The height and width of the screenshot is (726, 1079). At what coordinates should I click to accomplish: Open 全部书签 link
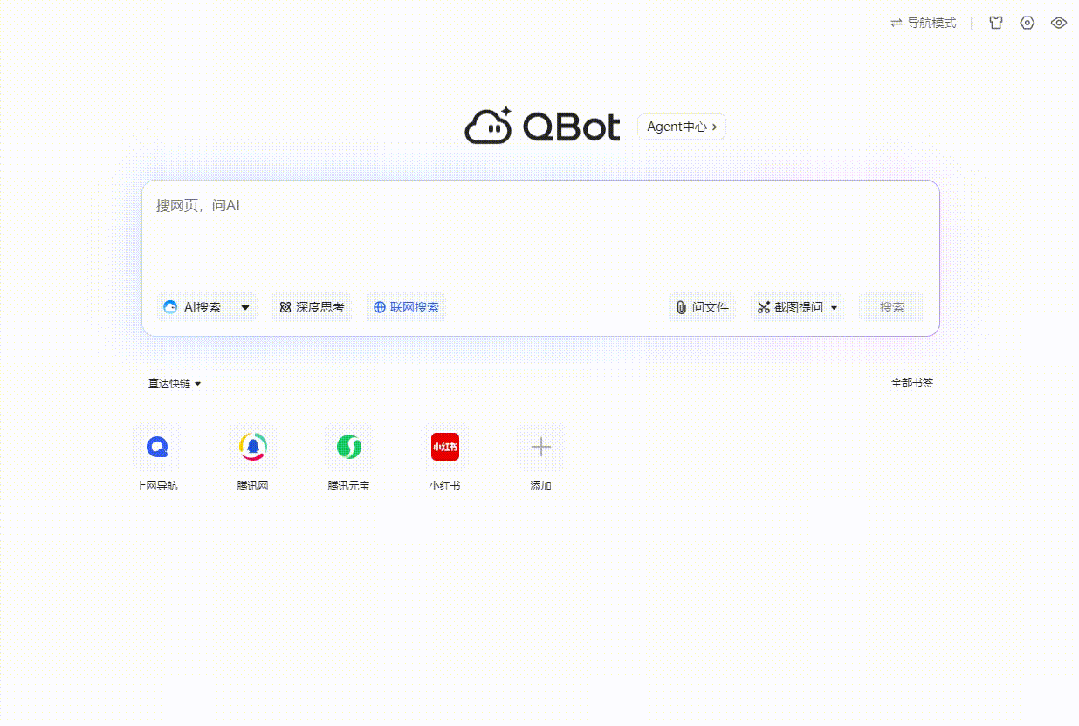(x=912, y=383)
